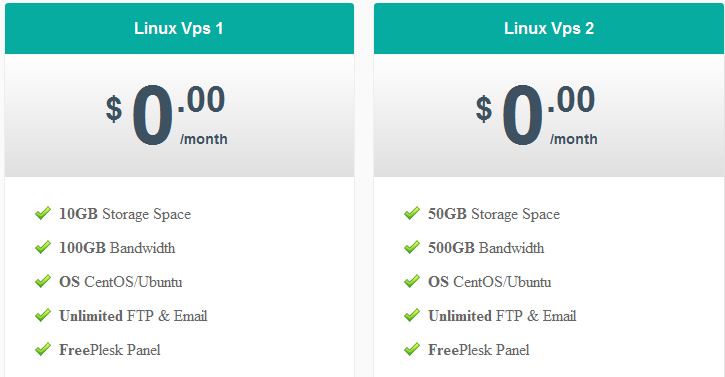Click checkmark beside Vps 1 Unlimited FTP & Email
The image size is (725, 377).
click(x=43, y=315)
